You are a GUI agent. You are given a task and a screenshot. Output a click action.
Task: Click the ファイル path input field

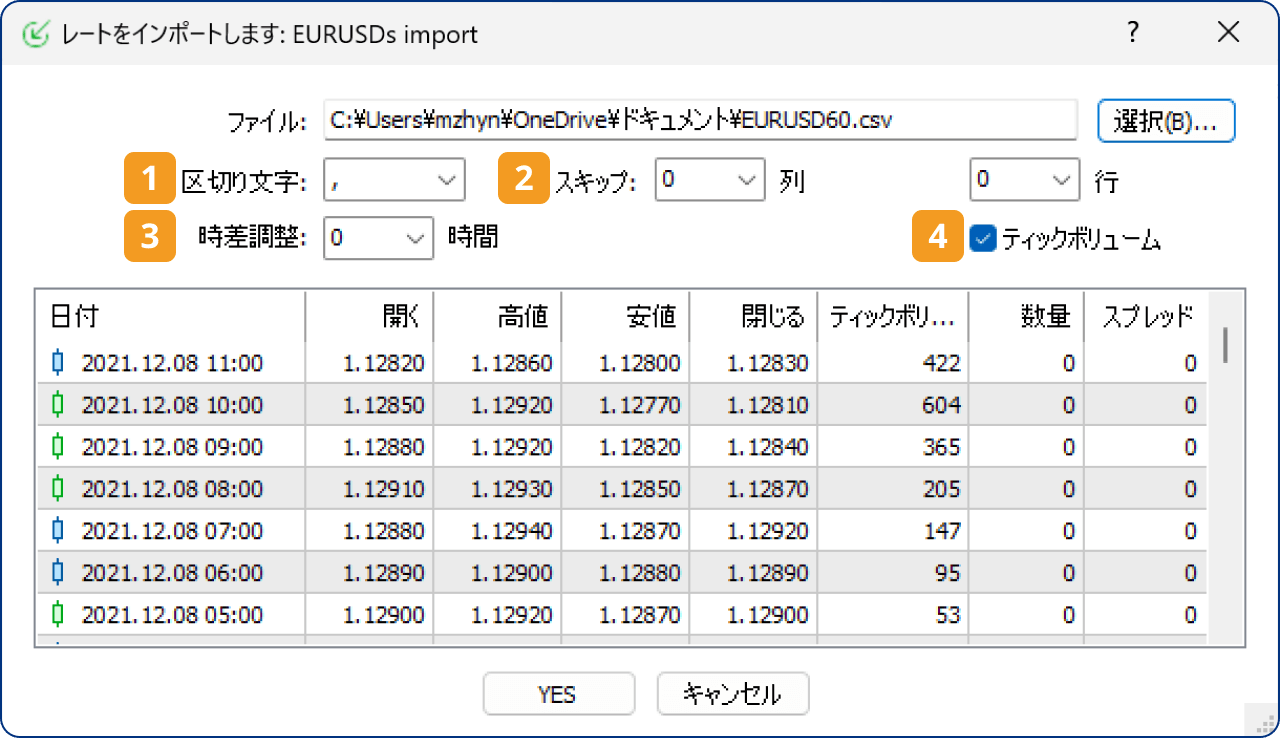tap(699, 121)
